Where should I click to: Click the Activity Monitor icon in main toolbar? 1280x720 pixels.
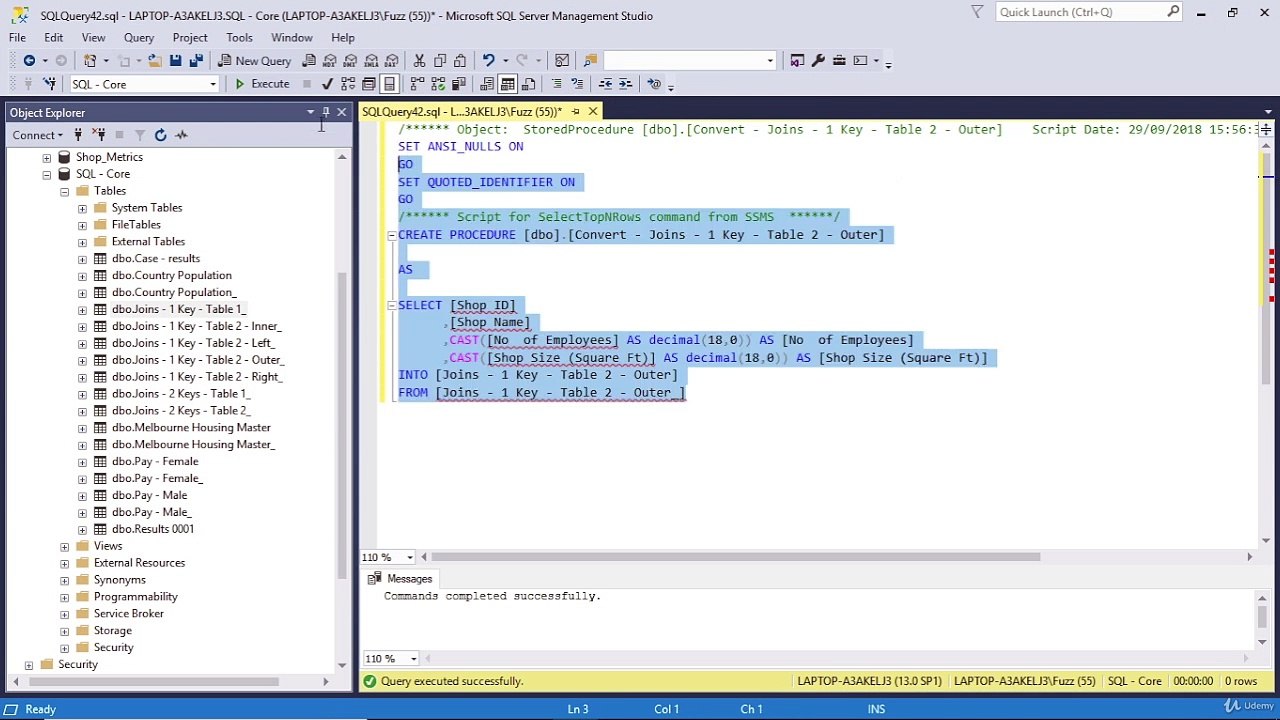point(562,61)
